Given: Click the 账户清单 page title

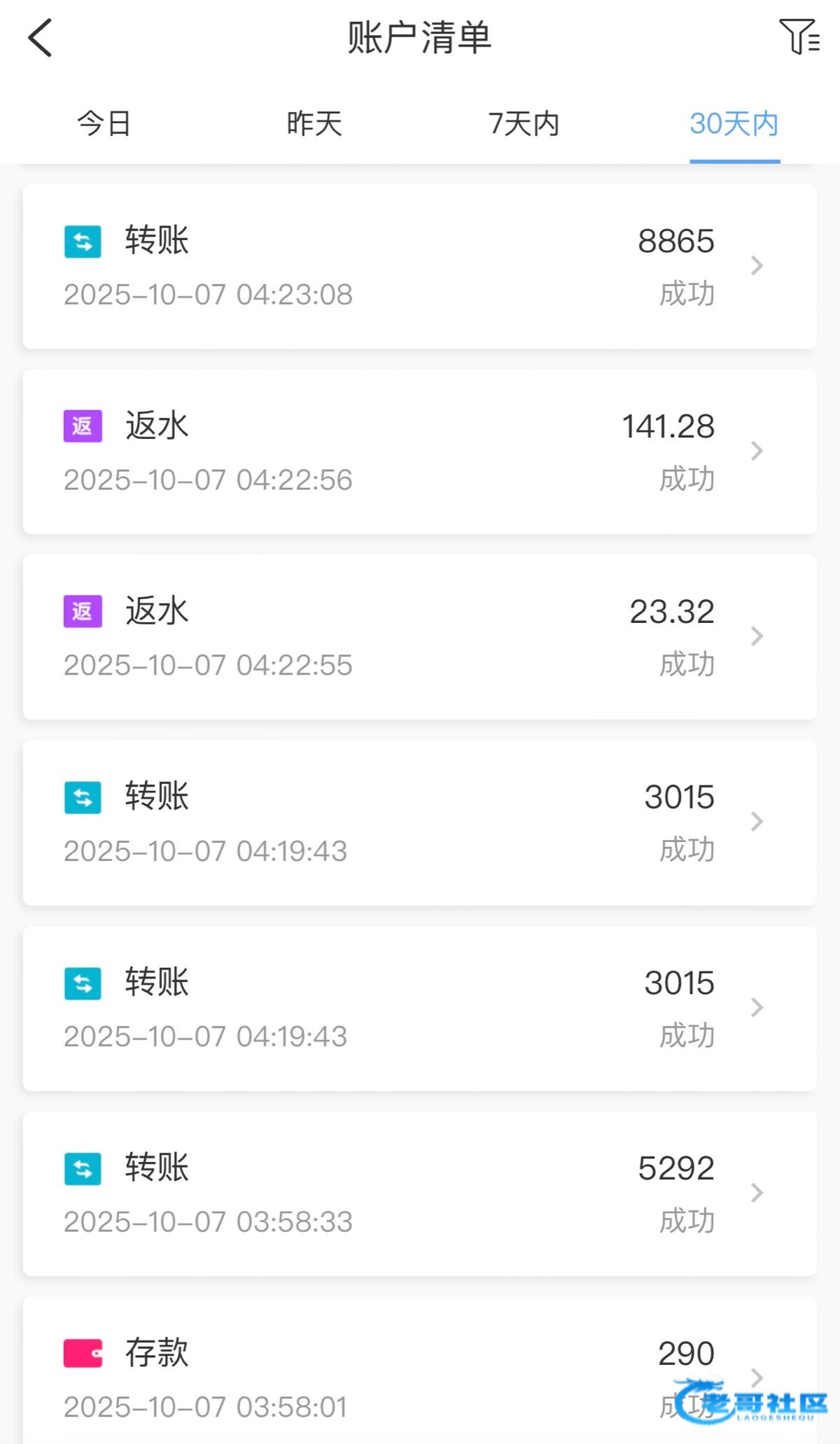Looking at the screenshot, I should click(x=420, y=38).
